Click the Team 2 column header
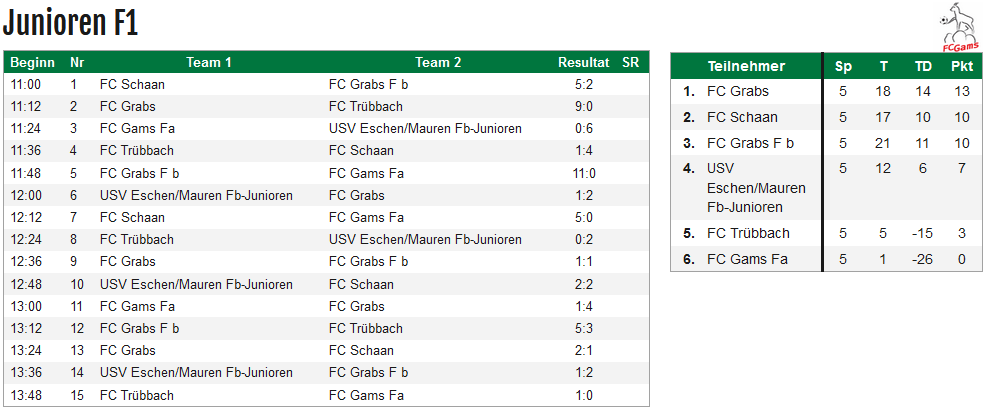984x409 pixels. click(438, 63)
